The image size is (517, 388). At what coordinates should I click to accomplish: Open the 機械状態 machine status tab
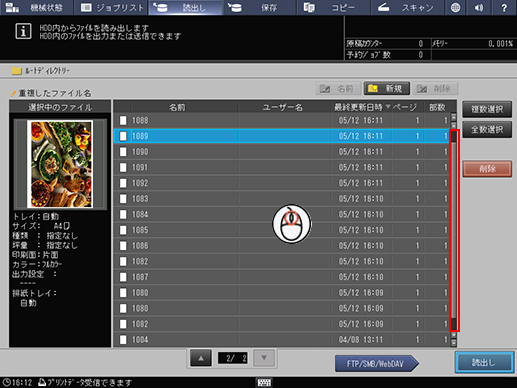click(36, 7)
